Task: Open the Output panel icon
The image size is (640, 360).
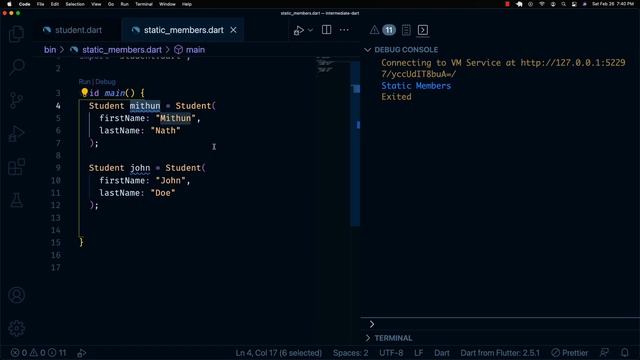Action: click(406, 30)
